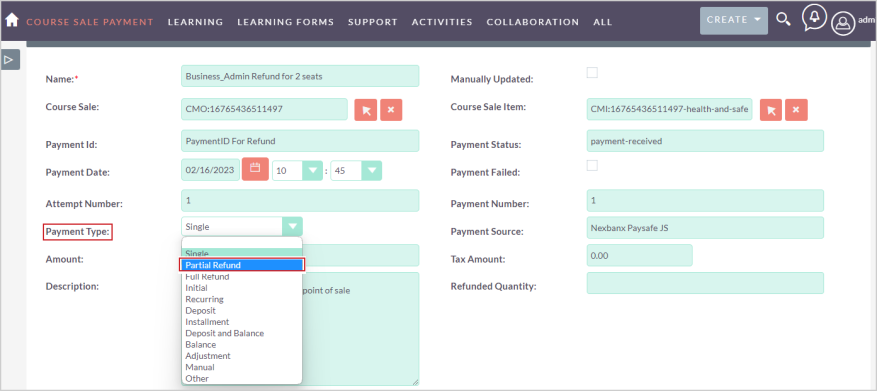This screenshot has width=877, height=391.
Task: Expand the payment minutes dropdown showing 45
Action: 356,171
